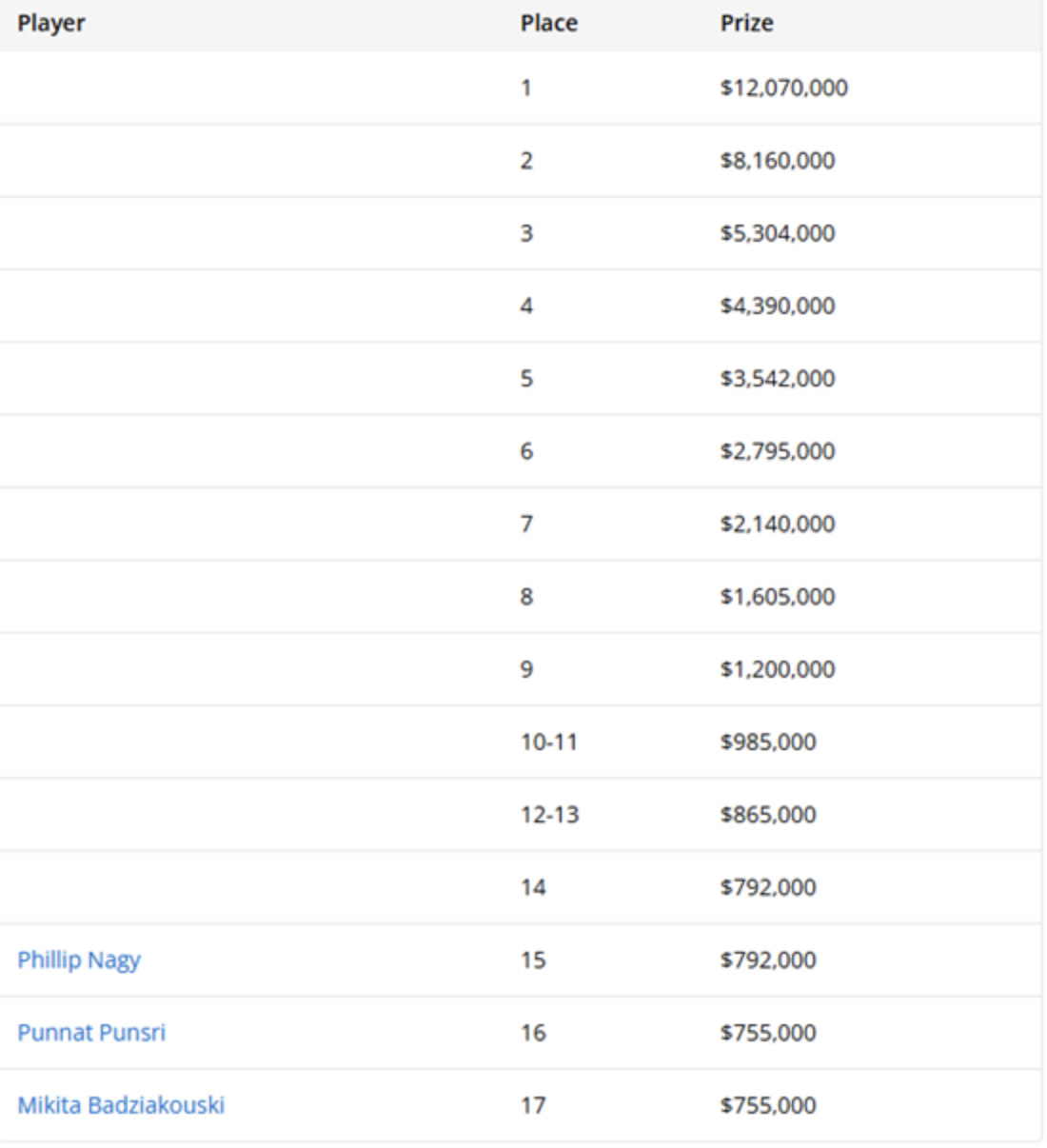
Task: Click the $2,140,000 prize value
Action: pyautogui.click(x=777, y=524)
